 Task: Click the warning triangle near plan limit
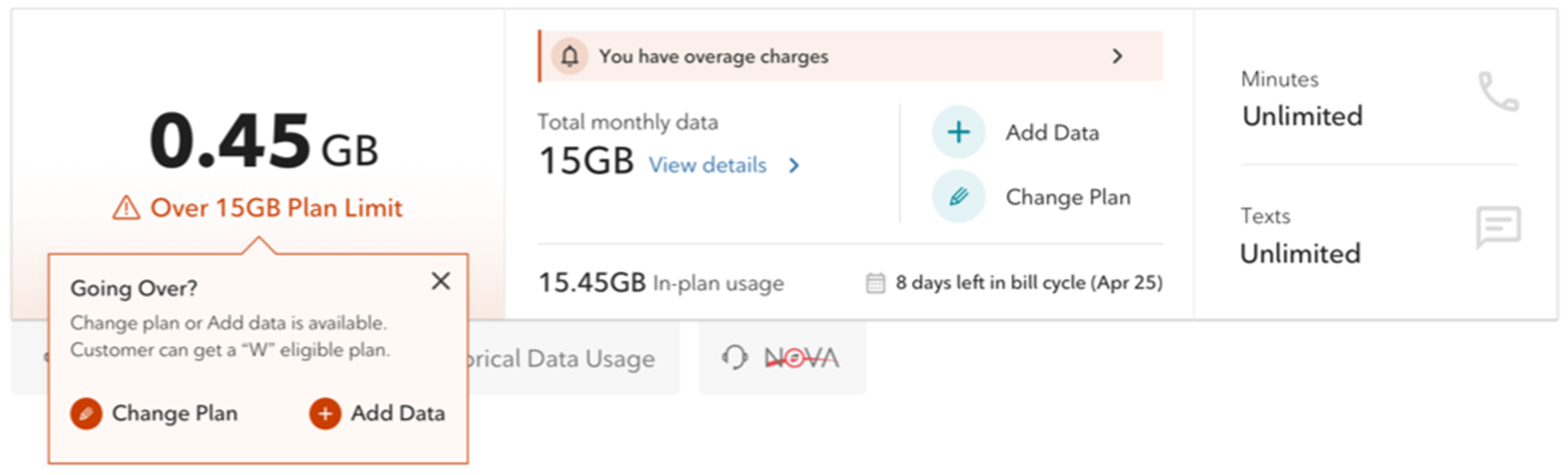pyautogui.click(x=126, y=208)
